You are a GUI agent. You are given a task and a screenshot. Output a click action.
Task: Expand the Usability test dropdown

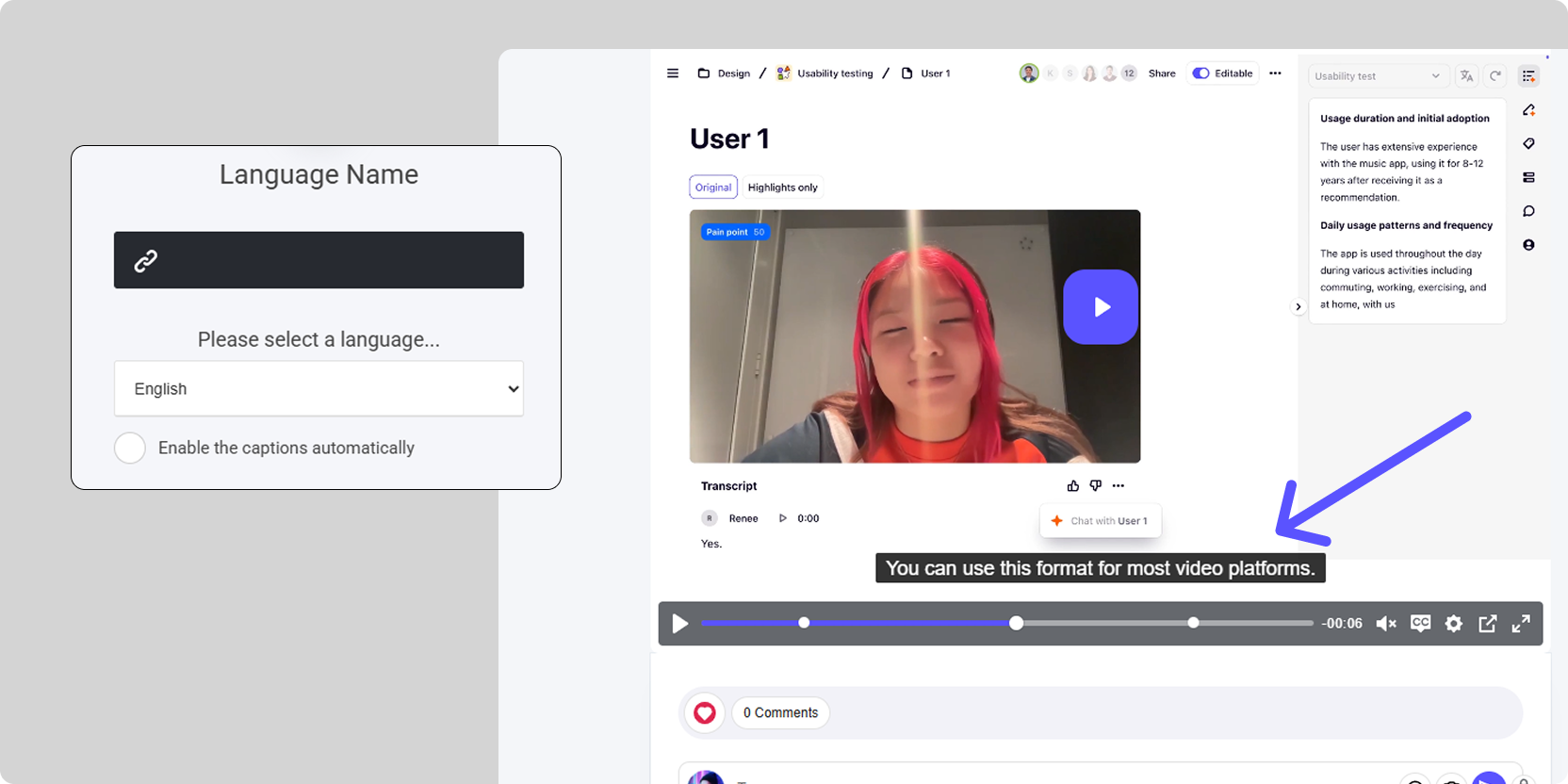coord(1377,76)
